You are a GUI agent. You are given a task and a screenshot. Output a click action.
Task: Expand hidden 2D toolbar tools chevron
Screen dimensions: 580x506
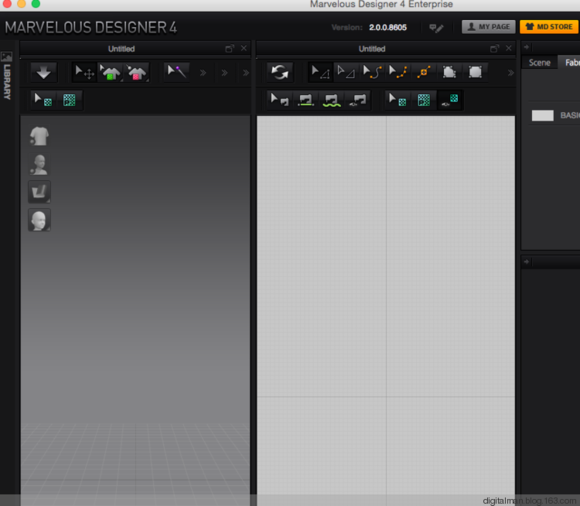pos(510,72)
